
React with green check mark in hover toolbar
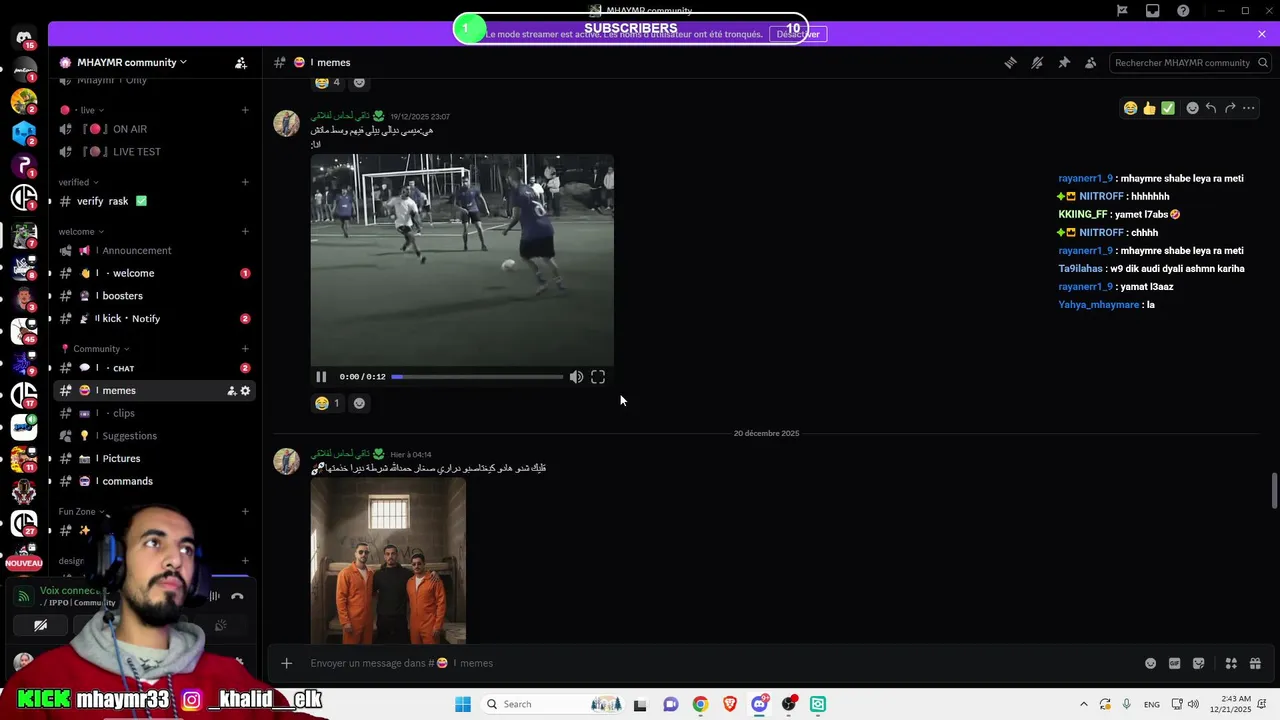1168,108
